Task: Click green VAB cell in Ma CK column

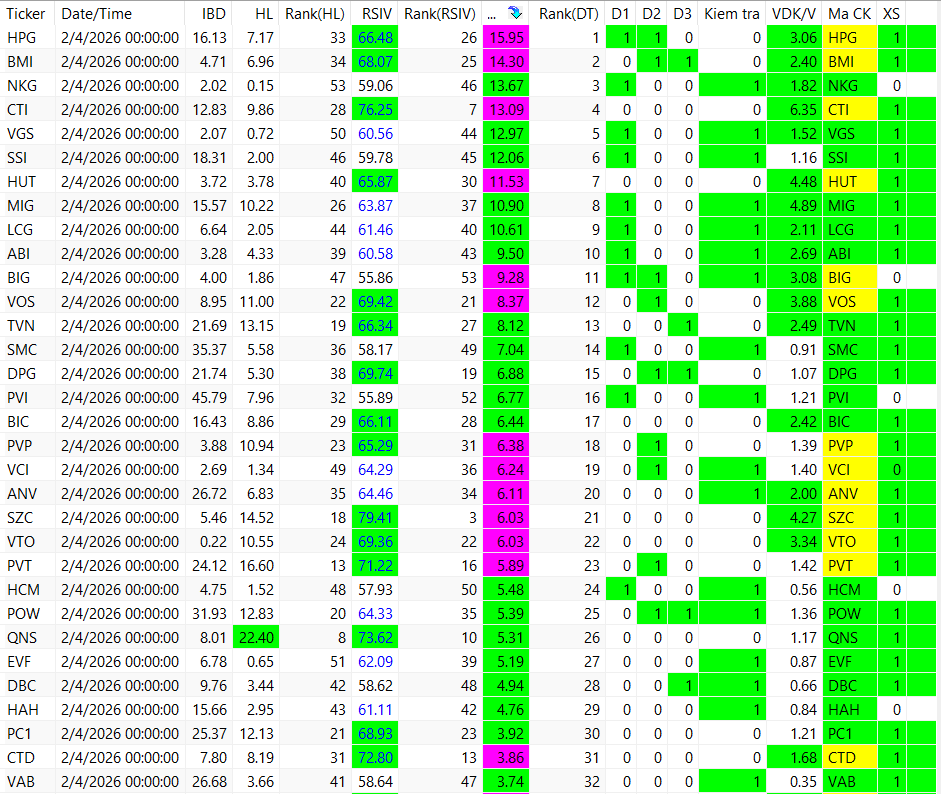Action: pyautogui.click(x=850, y=782)
